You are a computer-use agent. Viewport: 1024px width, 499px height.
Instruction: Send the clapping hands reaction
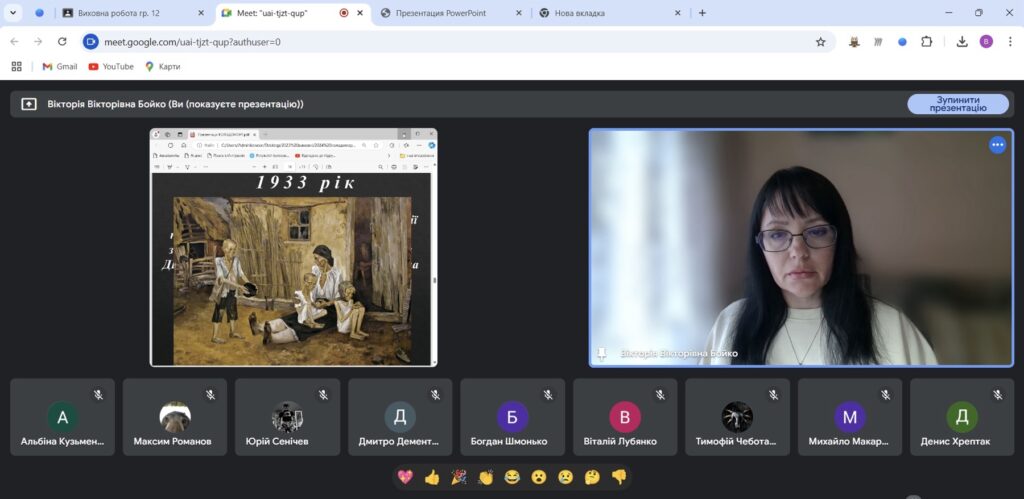[486, 477]
